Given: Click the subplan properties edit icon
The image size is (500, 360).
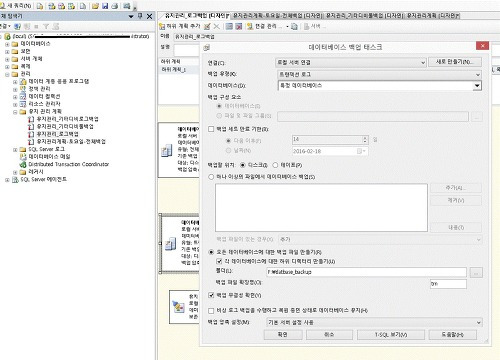Looking at the screenshot, I should click(207, 26).
